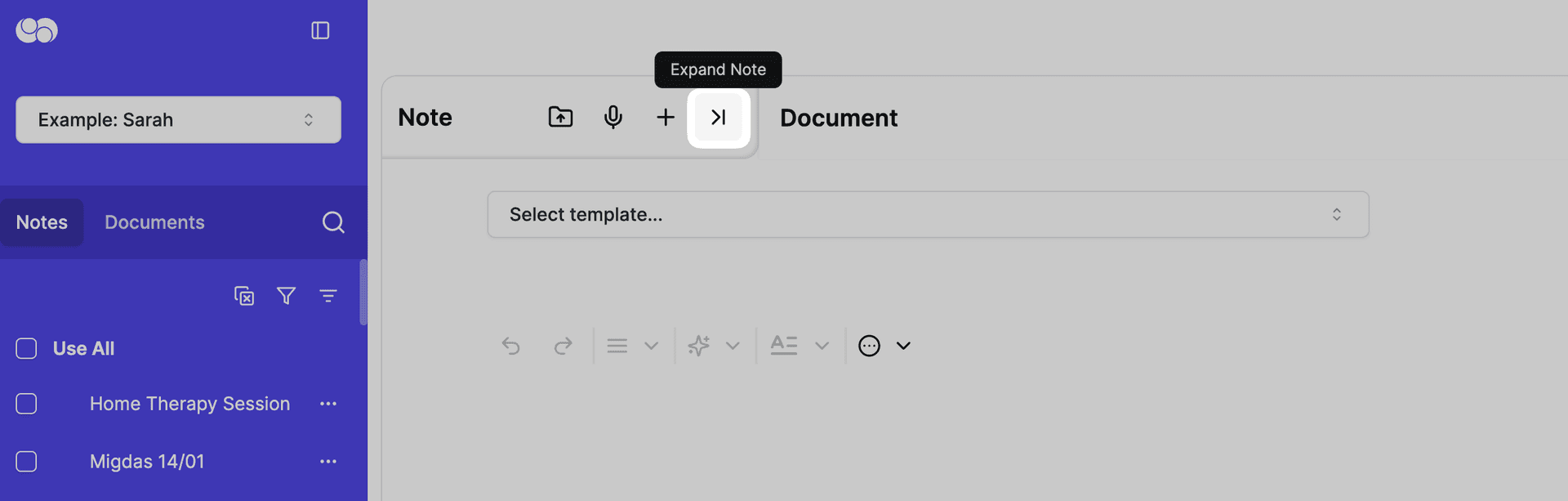Click the sort lines icon in sidebar
Viewport: 1568px width, 501px height.
pyautogui.click(x=328, y=296)
